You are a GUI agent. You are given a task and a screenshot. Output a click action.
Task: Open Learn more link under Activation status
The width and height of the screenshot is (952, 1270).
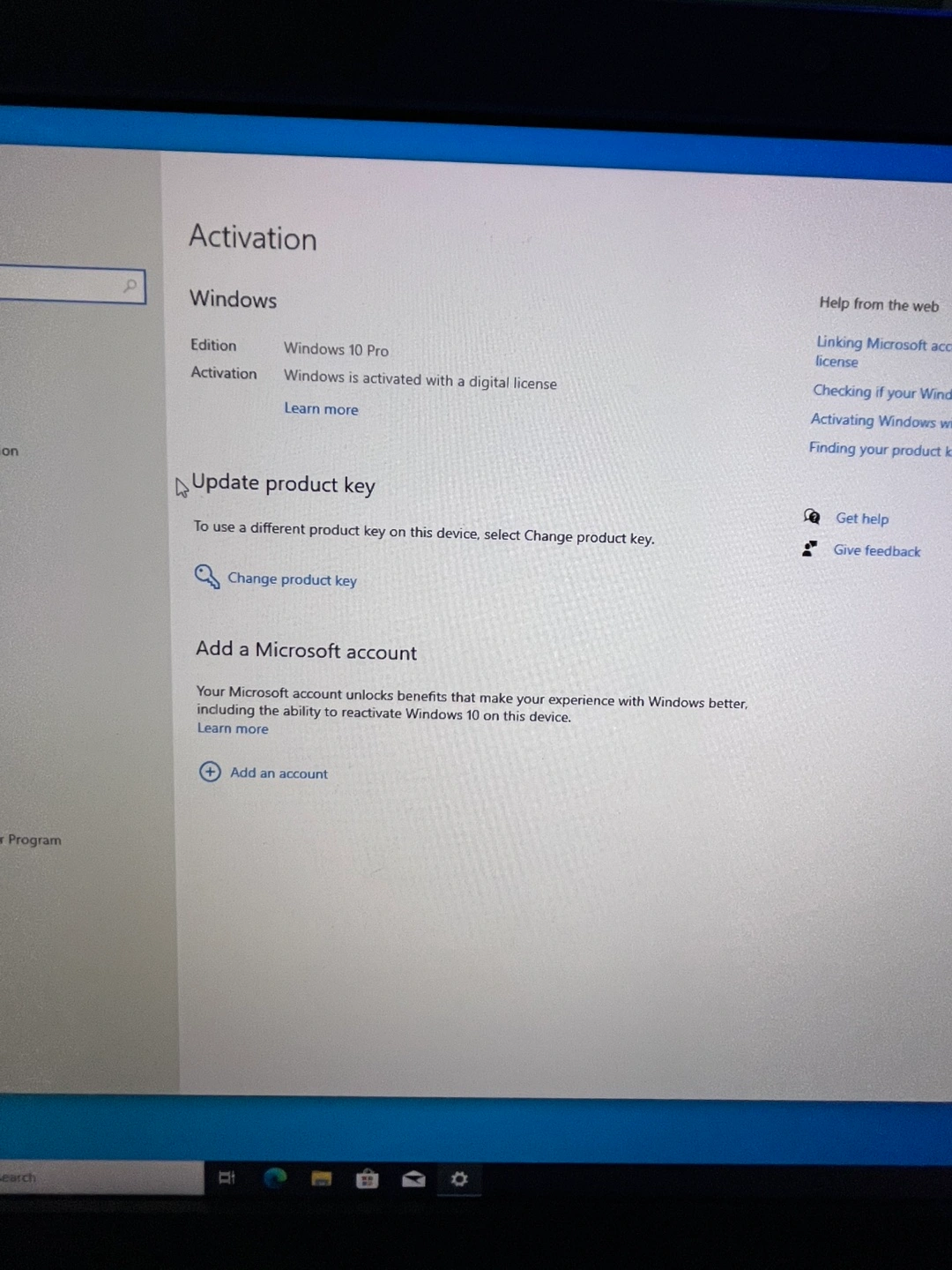321,409
